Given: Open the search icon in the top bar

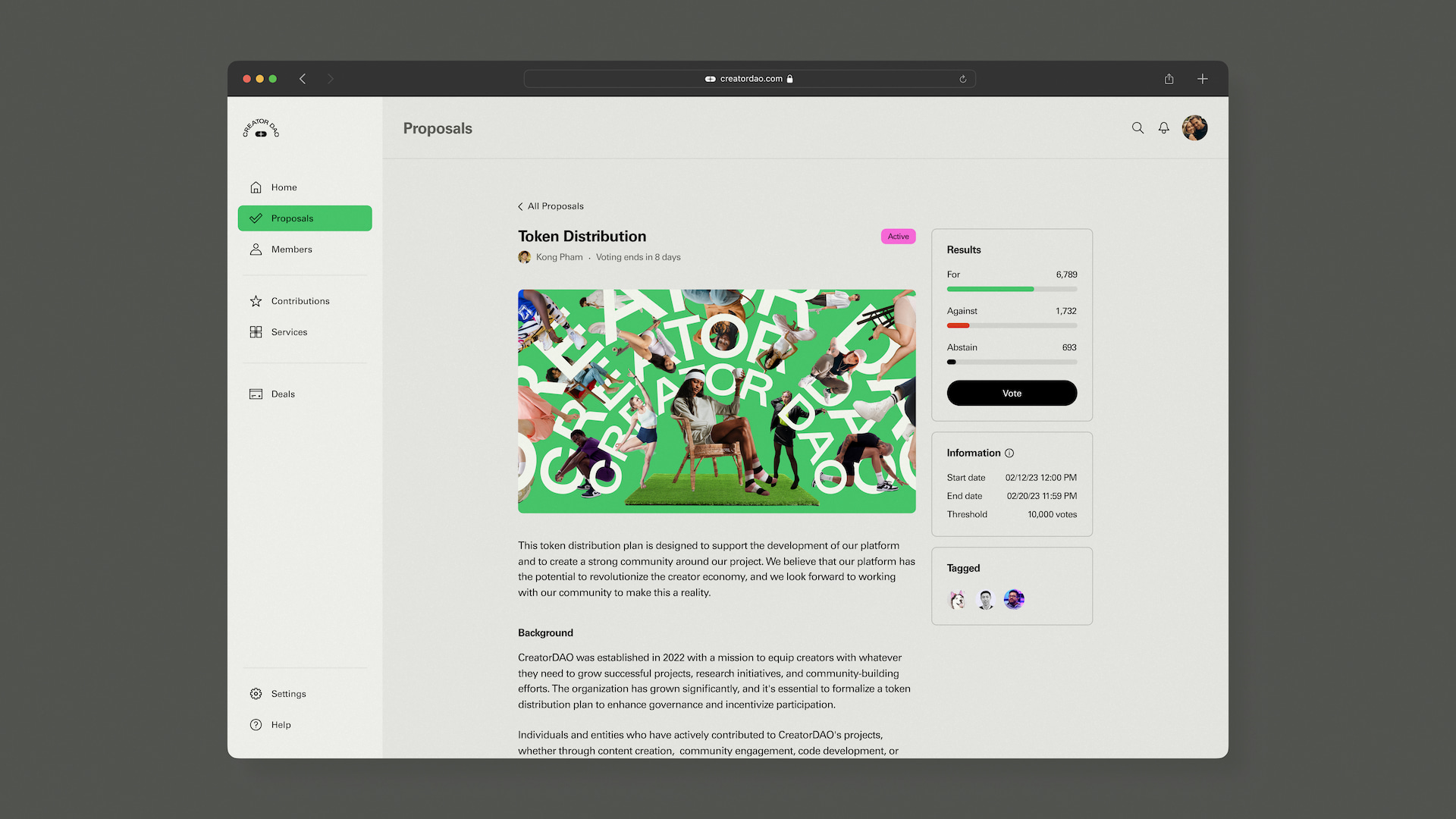Looking at the screenshot, I should point(1137,128).
